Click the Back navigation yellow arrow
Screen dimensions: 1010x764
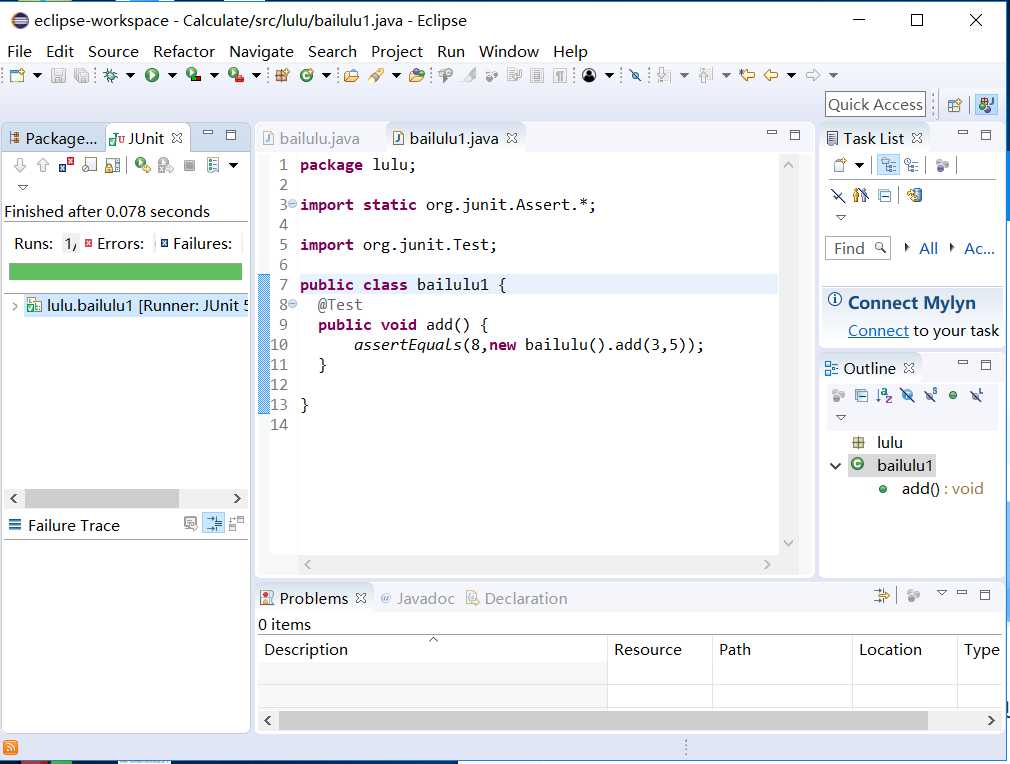point(771,75)
